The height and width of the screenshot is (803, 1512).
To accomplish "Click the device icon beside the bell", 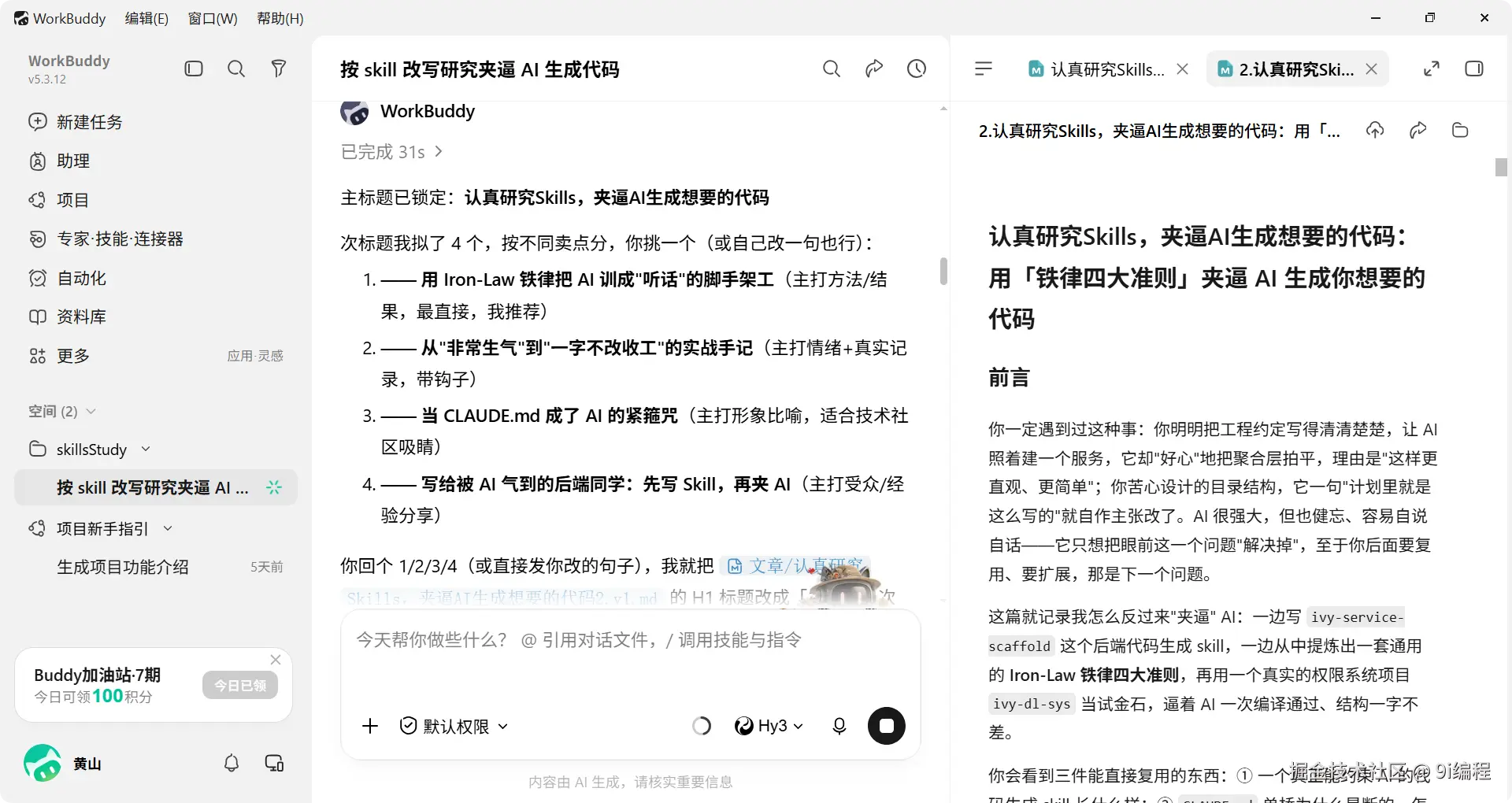I will (274, 763).
